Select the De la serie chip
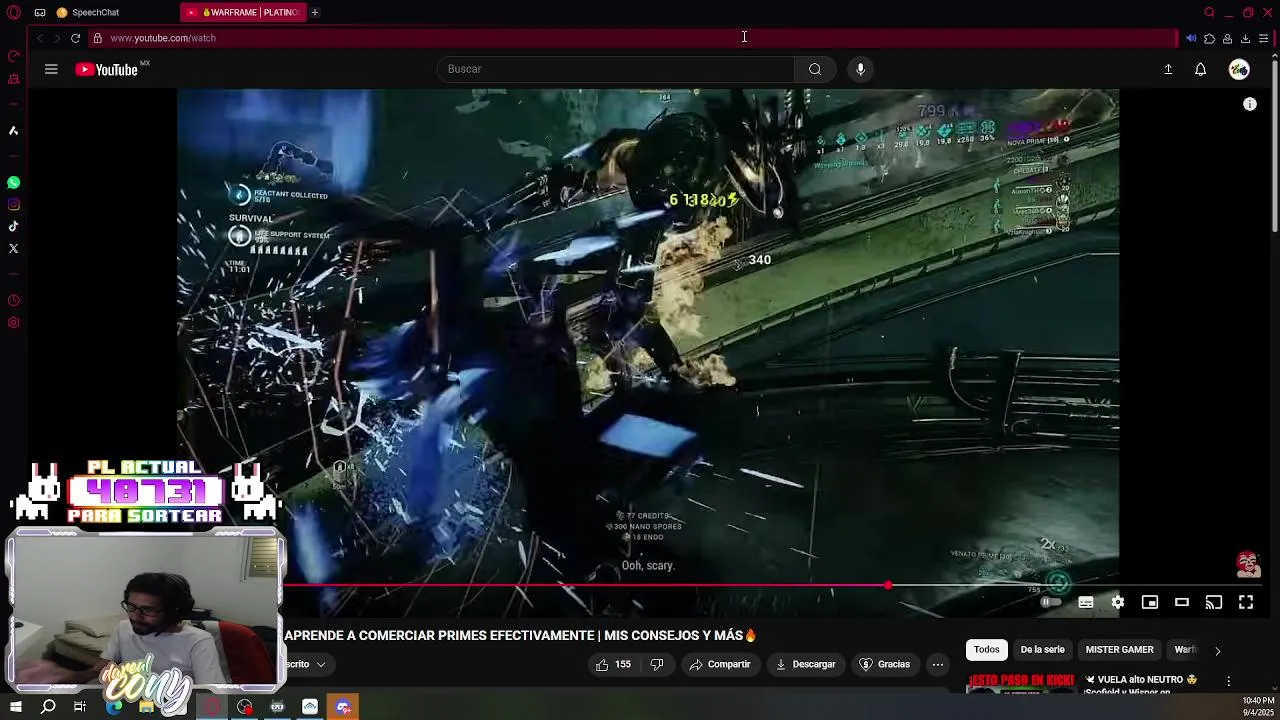The image size is (1280, 720). coord(1042,650)
